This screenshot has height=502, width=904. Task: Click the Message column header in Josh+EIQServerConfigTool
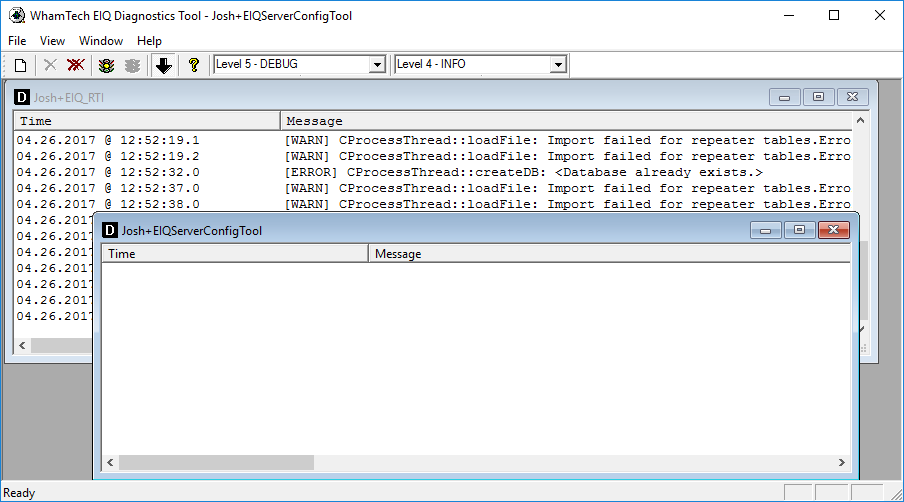pyautogui.click(x=609, y=254)
